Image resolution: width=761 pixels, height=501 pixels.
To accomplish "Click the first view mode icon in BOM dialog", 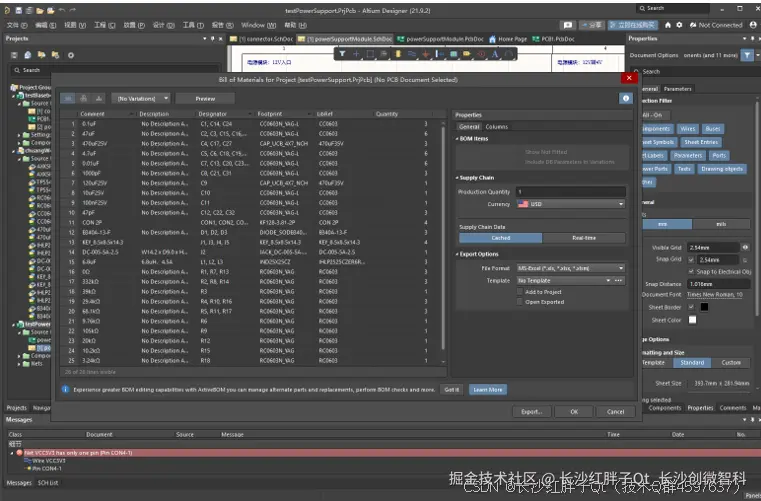I will [x=67, y=99].
